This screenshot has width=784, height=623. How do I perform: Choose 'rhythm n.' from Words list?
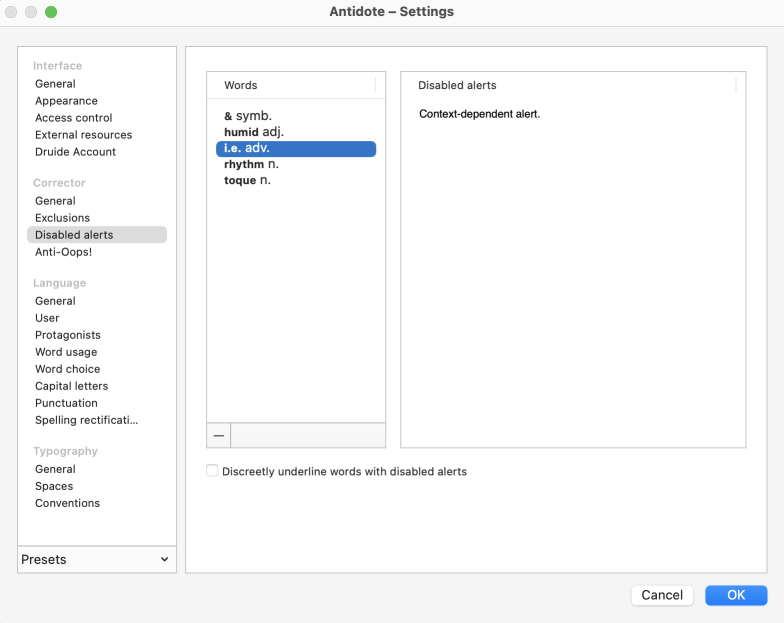(251, 164)
